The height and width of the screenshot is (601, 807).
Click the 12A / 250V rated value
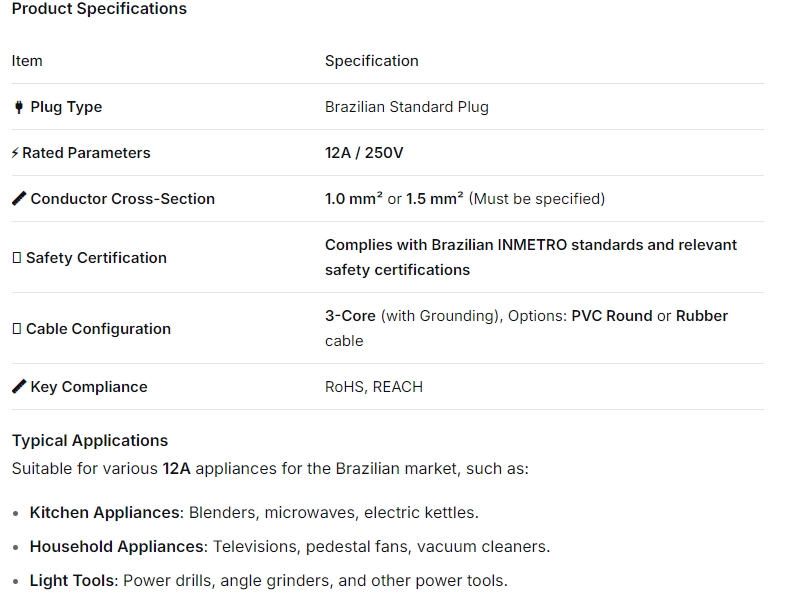tap(364, 153)
